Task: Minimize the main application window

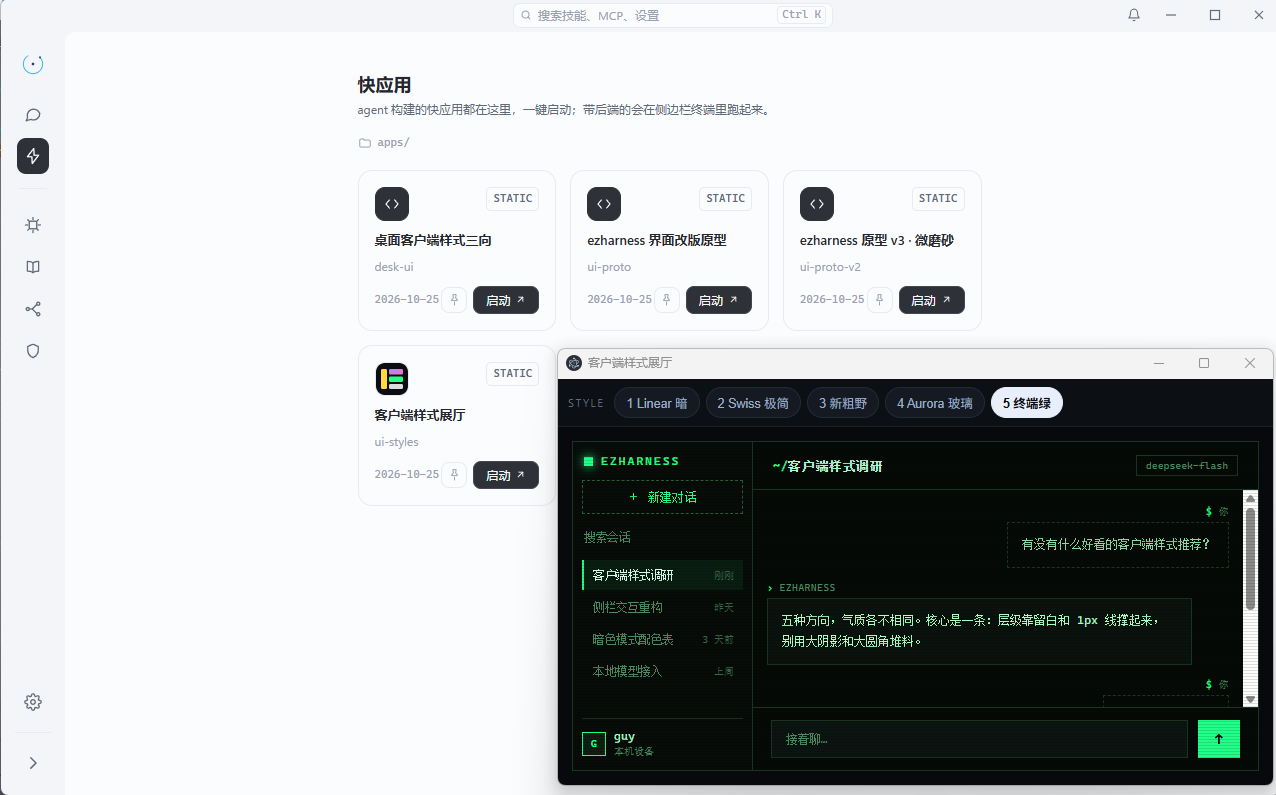Action: 1171,15
